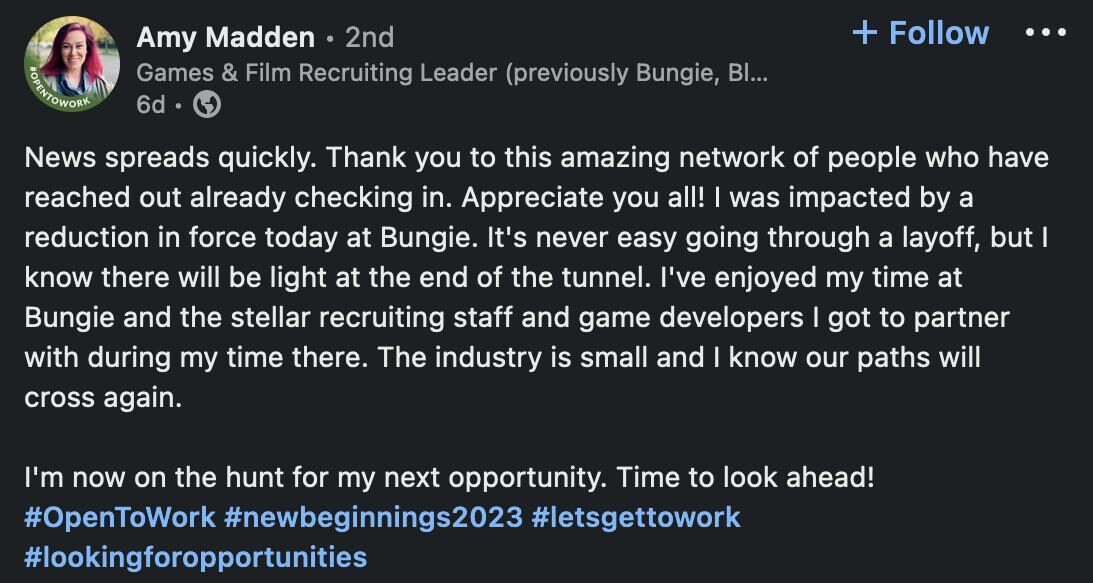Viewport: 1093px width, 583px height.
Task: Click the words 'cross again' ending the paragraph
Action: pyautogui.click(x=103, y=398)
